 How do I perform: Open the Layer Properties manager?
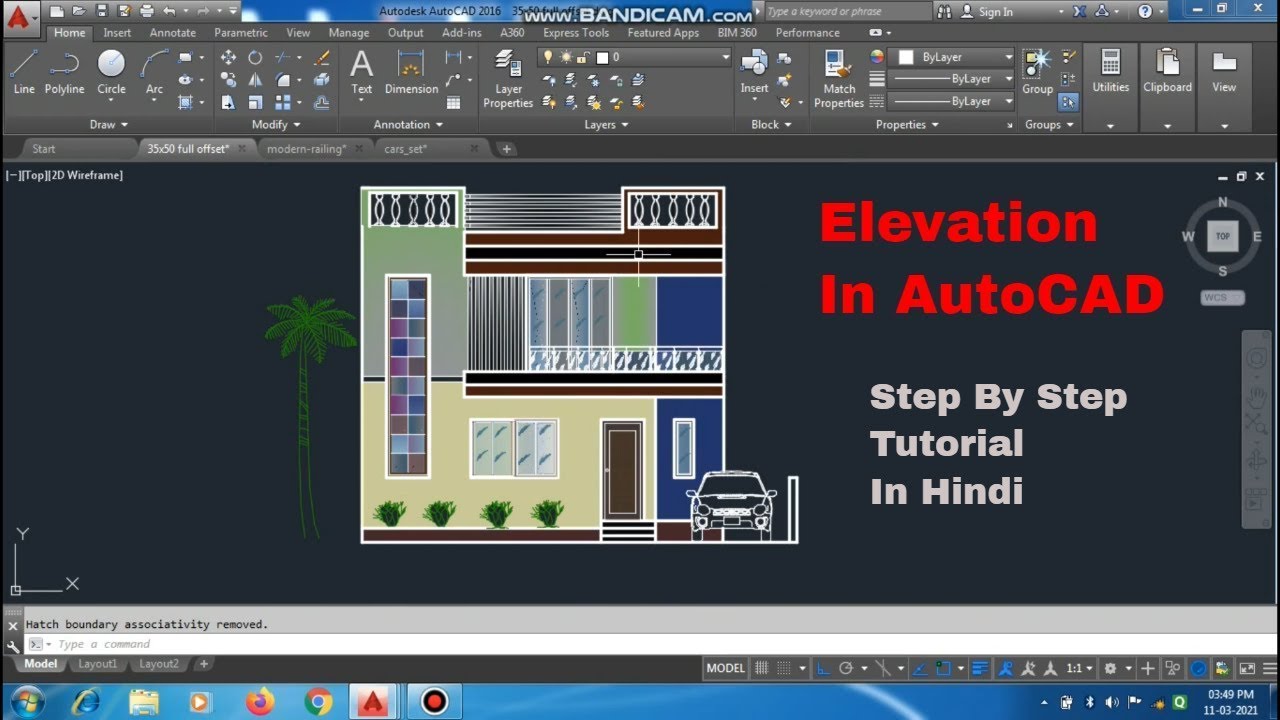[508, 78]
